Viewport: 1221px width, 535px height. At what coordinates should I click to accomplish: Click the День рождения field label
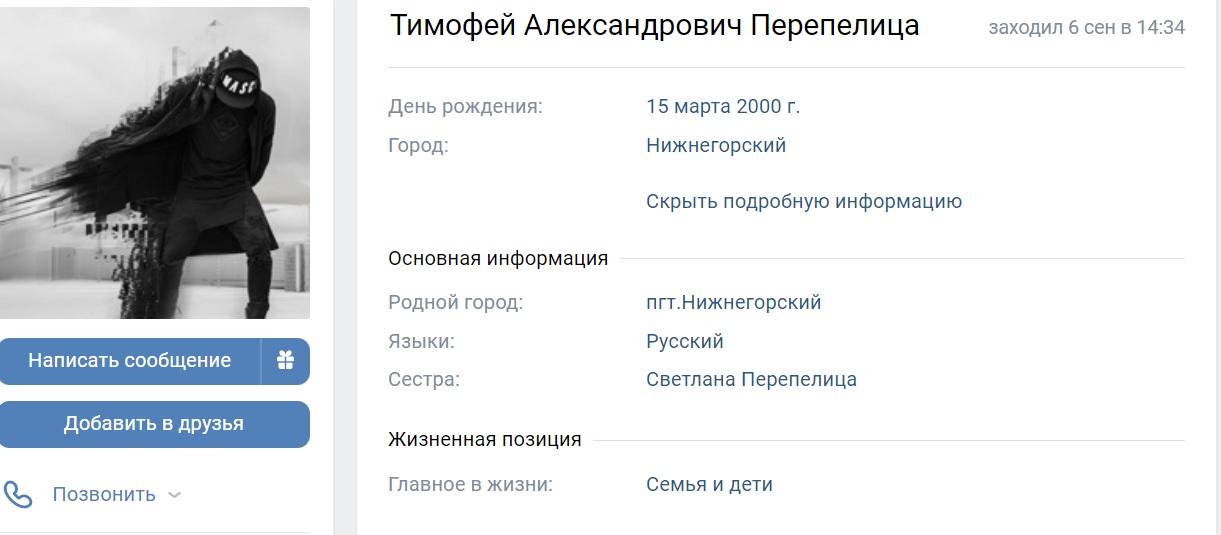pos(465,106)
